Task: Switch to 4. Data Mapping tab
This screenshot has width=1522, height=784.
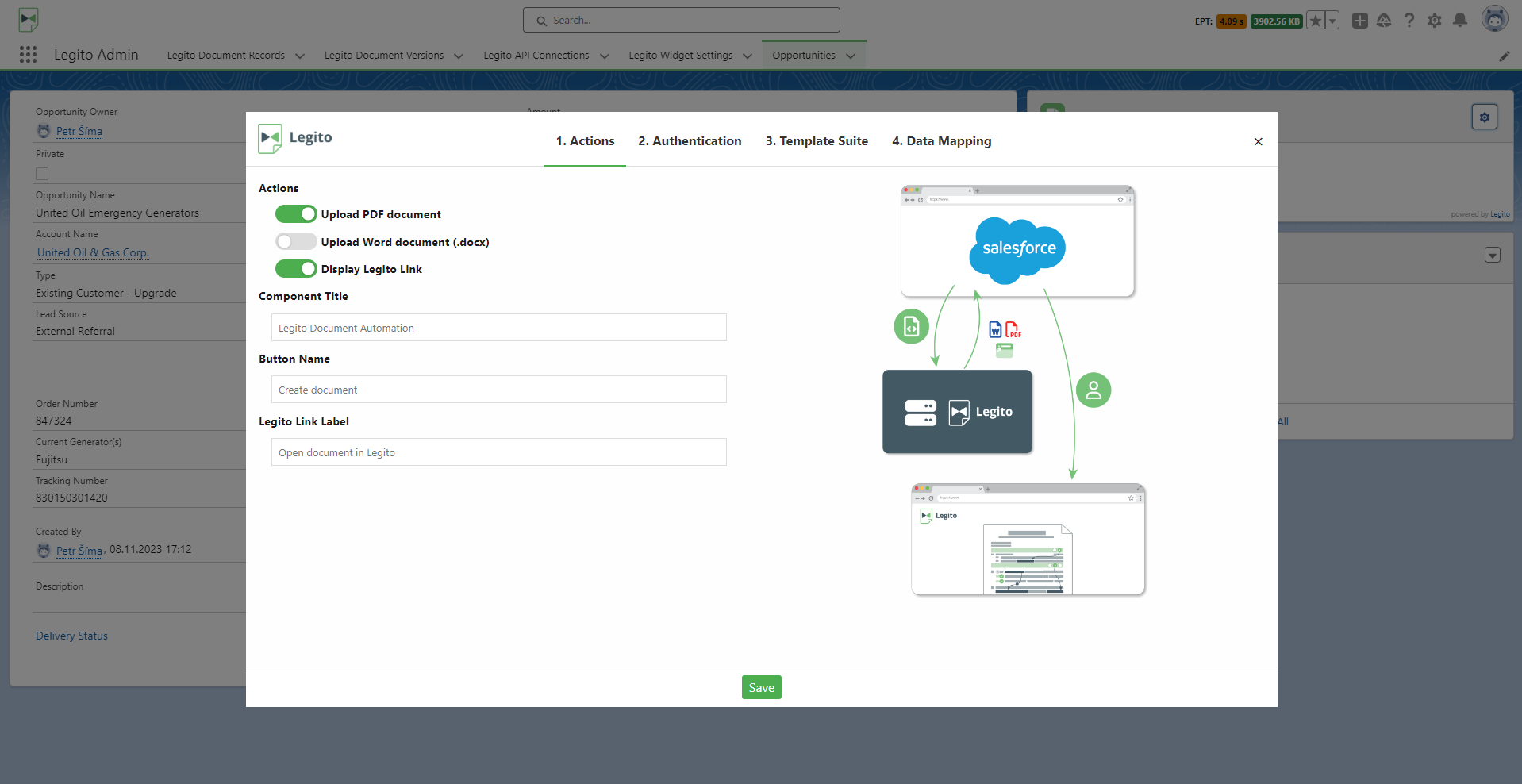Action: [941, 141]
